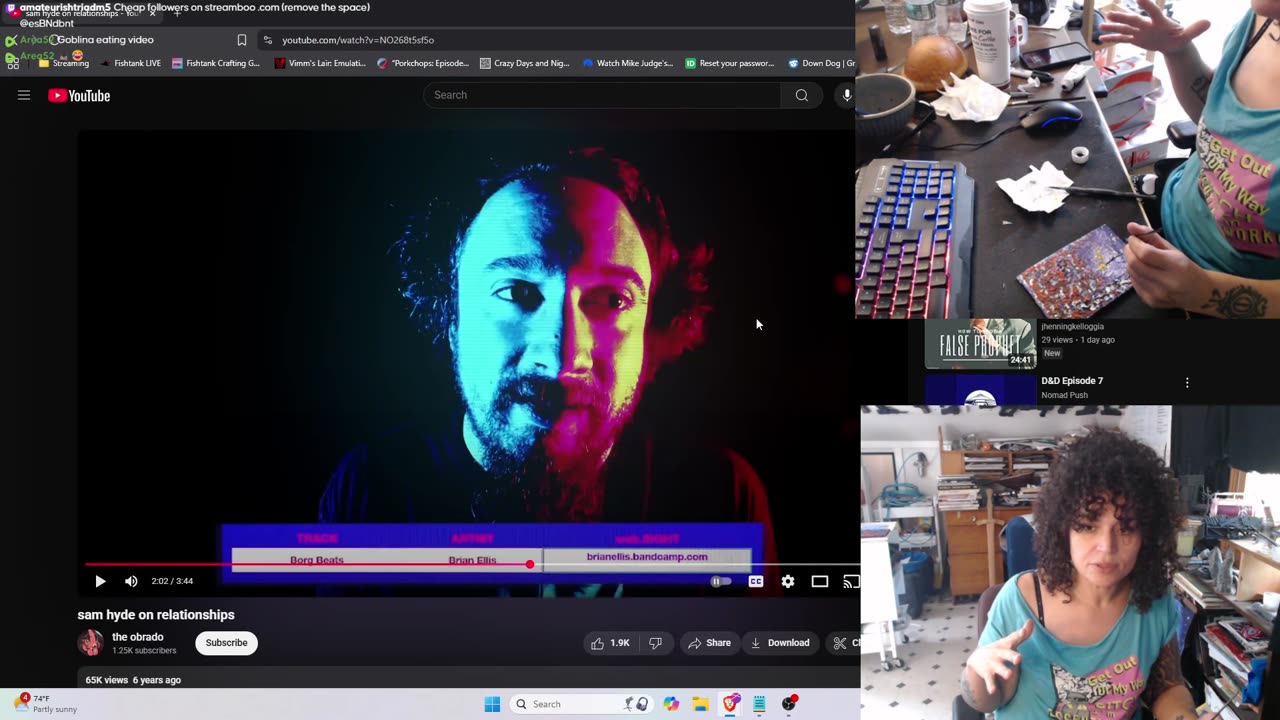
Task: Open File Explorer from the taskbar
Action: pyautogui.click(x=700, y=704)
